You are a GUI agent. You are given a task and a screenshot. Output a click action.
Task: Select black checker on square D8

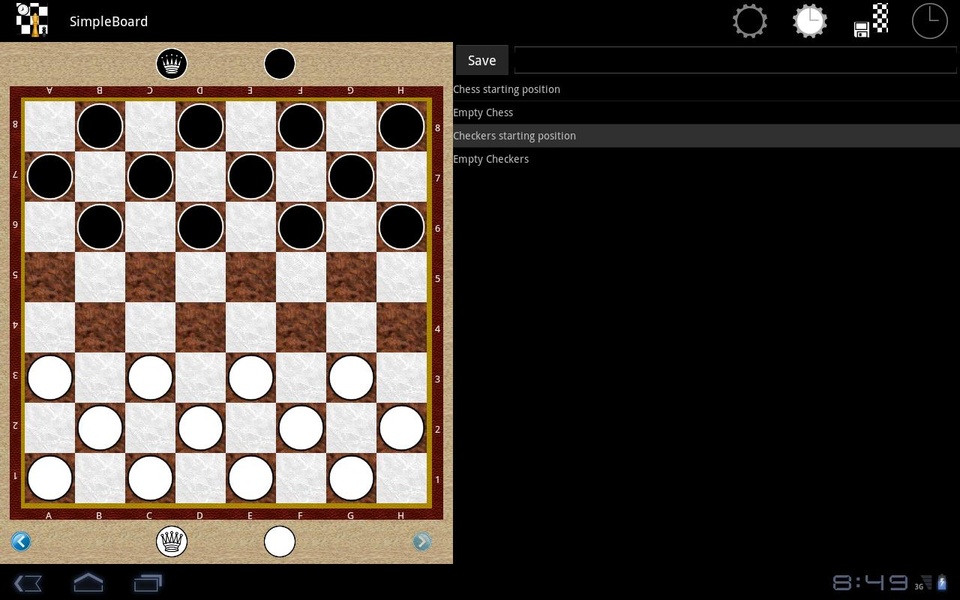(x=200, y=126)
